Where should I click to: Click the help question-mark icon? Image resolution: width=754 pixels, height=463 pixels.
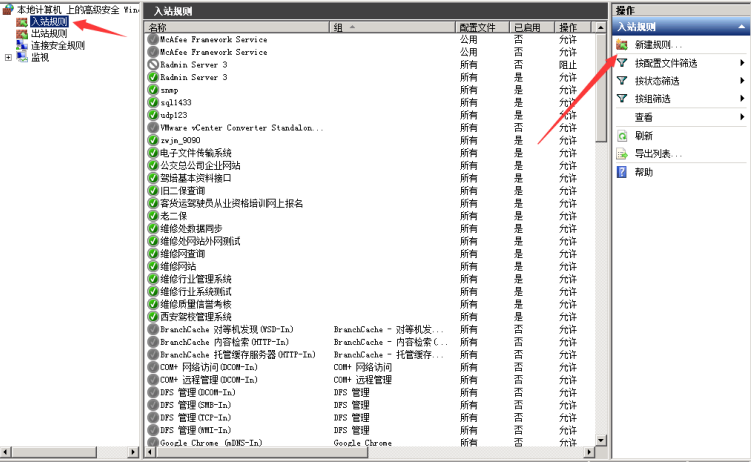tap(622, 172)
